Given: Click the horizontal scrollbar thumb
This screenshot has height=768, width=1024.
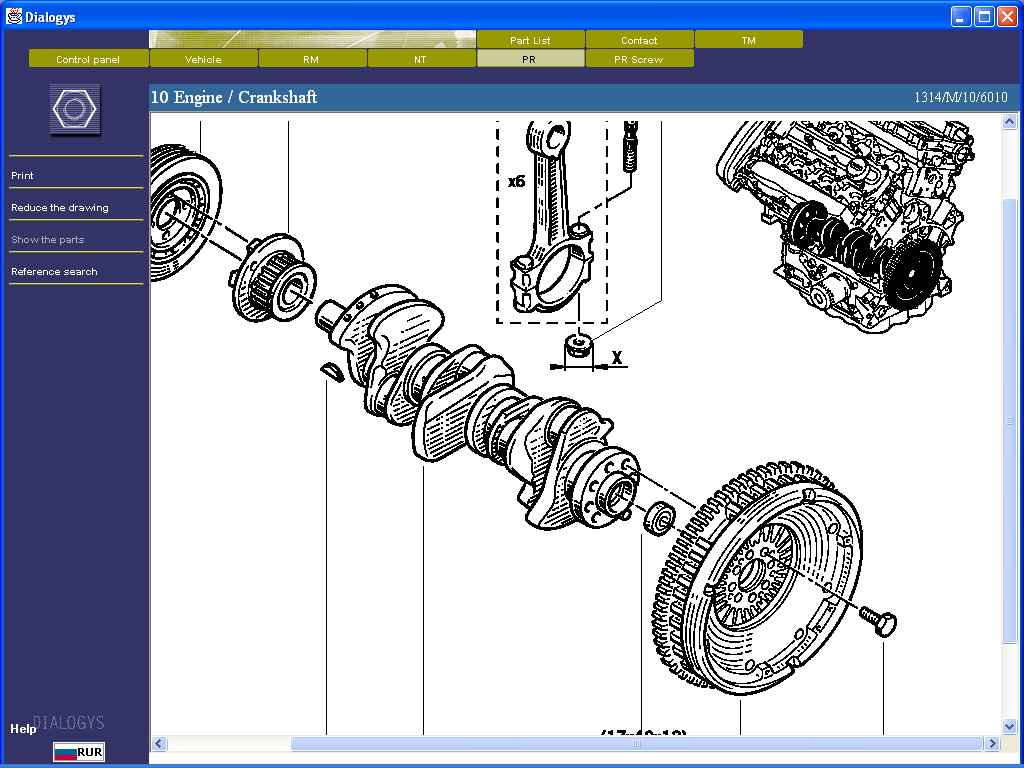Looking at the screenshot, I should tap(637, 743).
